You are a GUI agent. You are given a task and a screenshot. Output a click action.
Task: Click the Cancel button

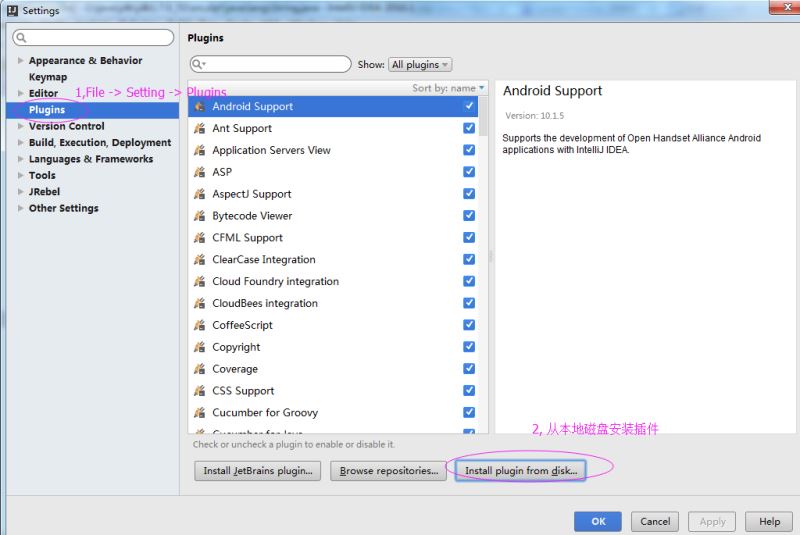tap(655, 521)
